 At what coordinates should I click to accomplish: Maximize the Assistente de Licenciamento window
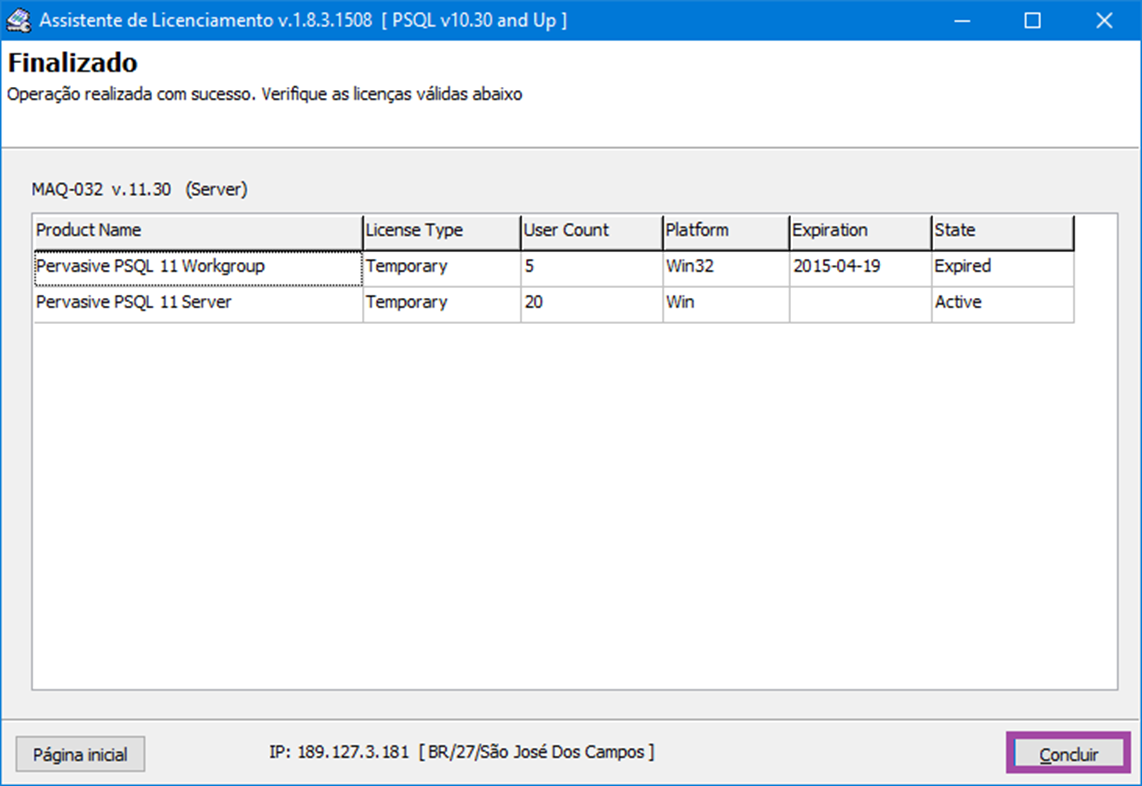[1032, 20]
